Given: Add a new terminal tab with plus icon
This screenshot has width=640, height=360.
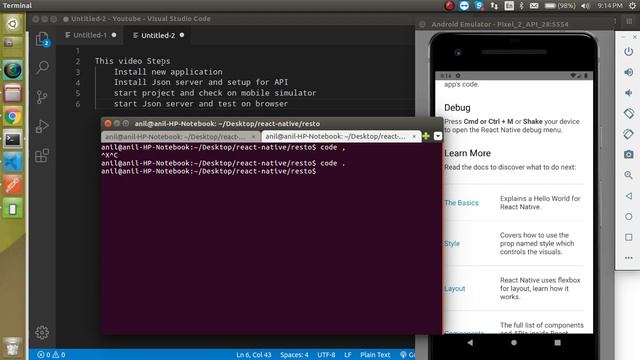Looking at the screenshot, I should pyautogui.click(x=426, y=136).
